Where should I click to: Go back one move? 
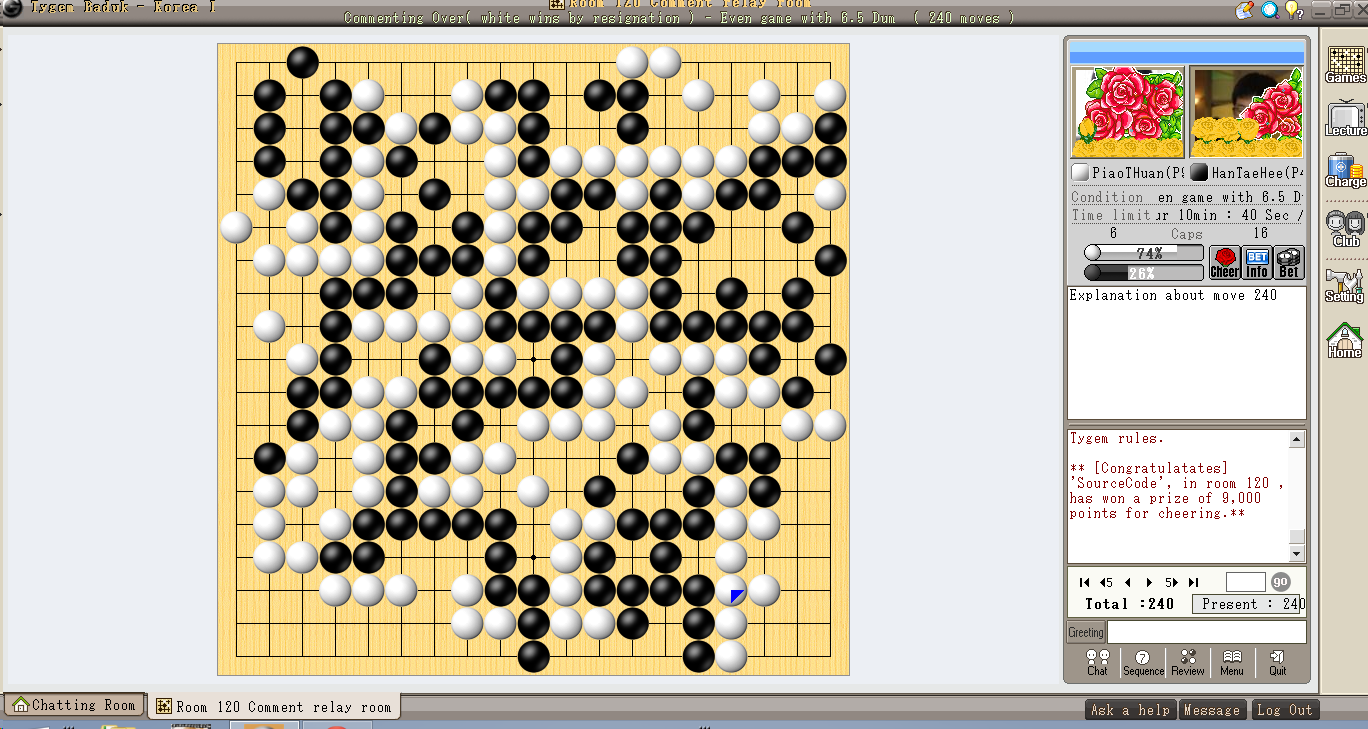click(x=1128, y=582)
